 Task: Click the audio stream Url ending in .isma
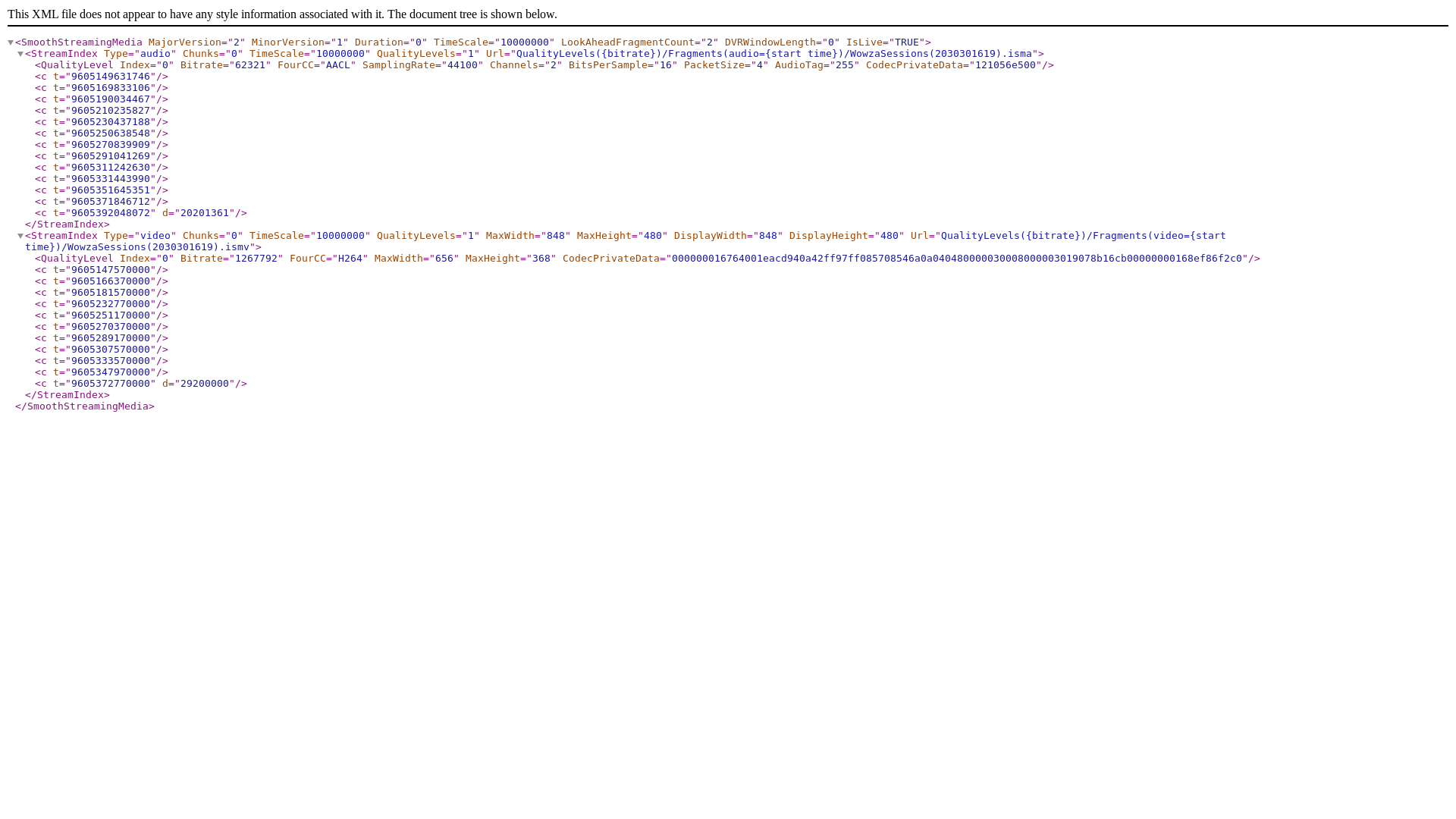pos(774,54)
